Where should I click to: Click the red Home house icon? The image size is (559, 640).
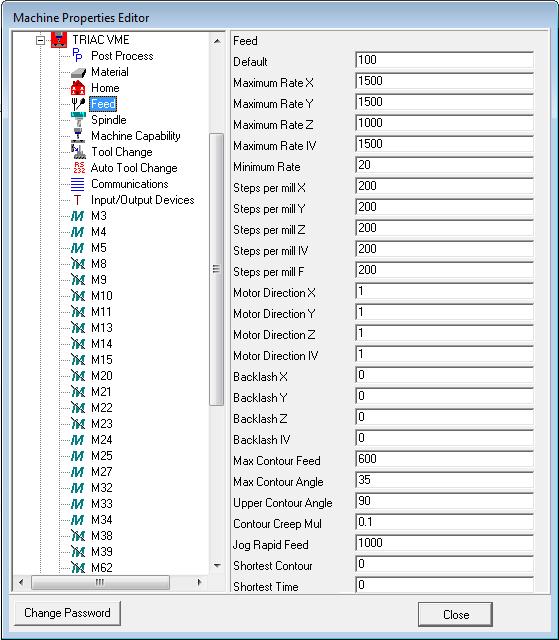[78, 88]
